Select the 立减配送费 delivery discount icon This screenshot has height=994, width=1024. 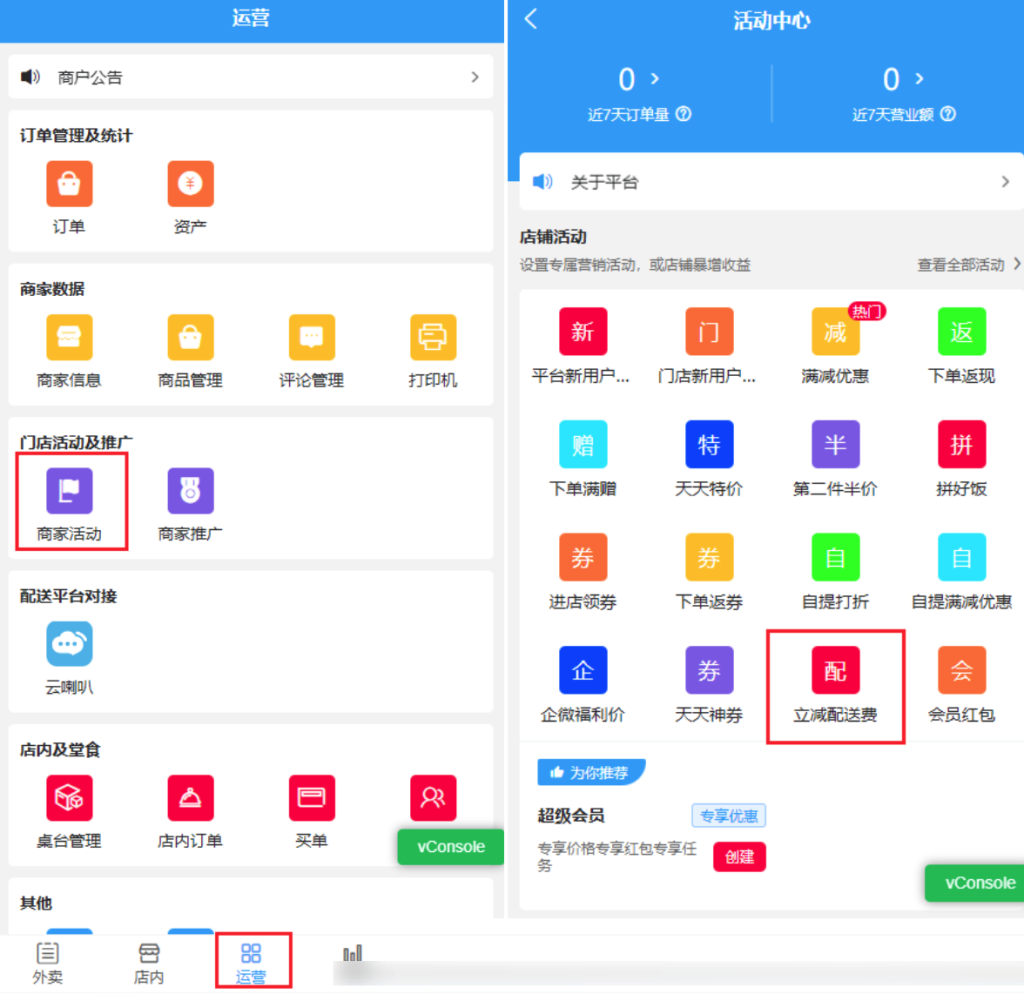835,671
